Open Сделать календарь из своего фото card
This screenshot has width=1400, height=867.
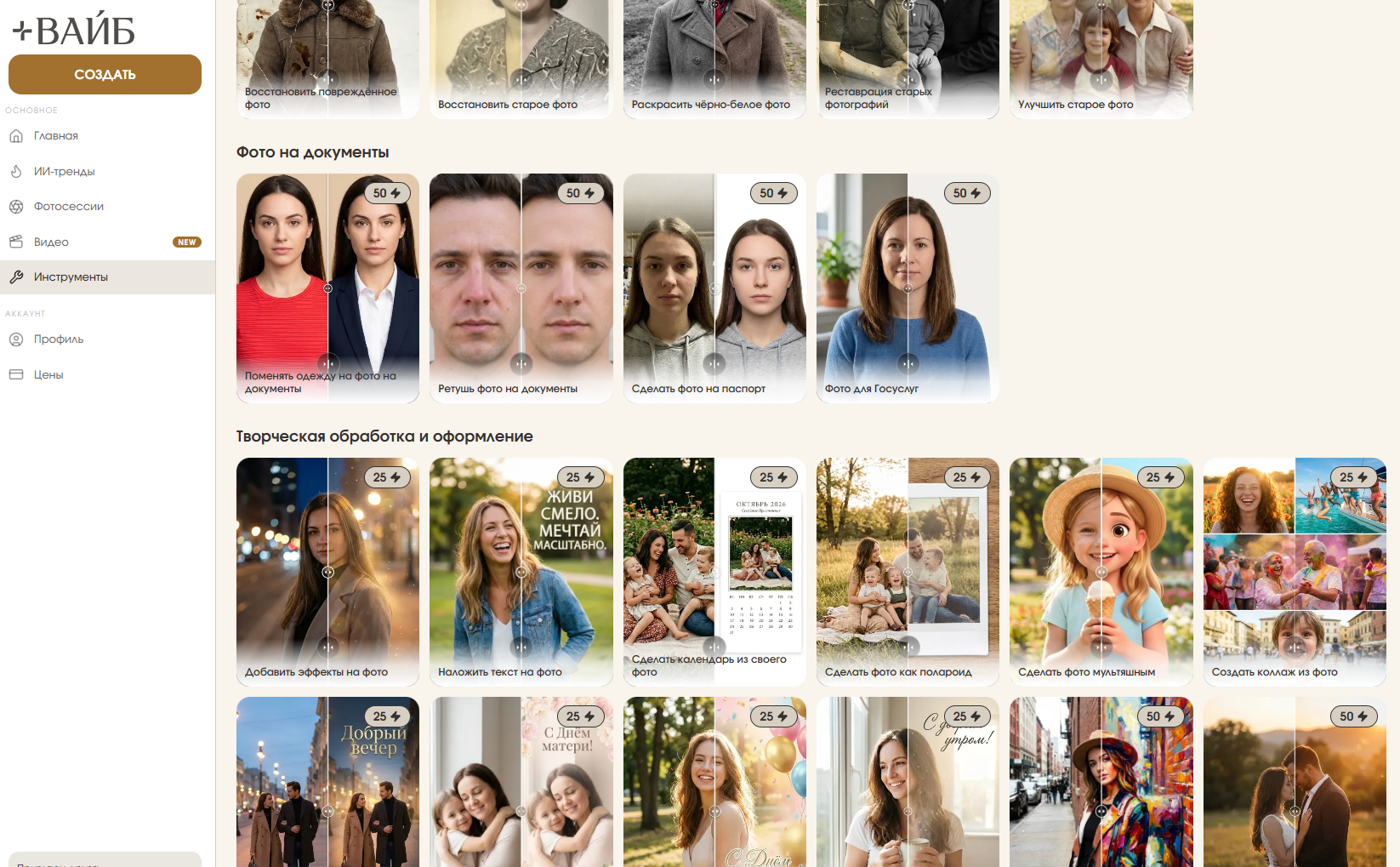click(x=714, y=572)
